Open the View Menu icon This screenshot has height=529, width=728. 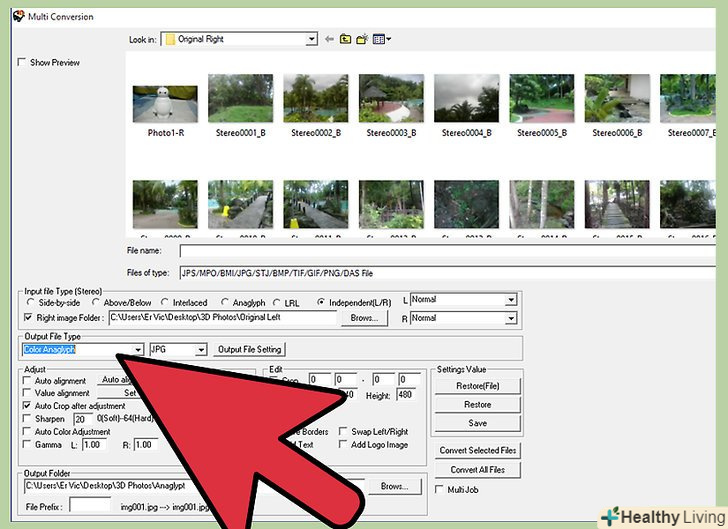381,39
